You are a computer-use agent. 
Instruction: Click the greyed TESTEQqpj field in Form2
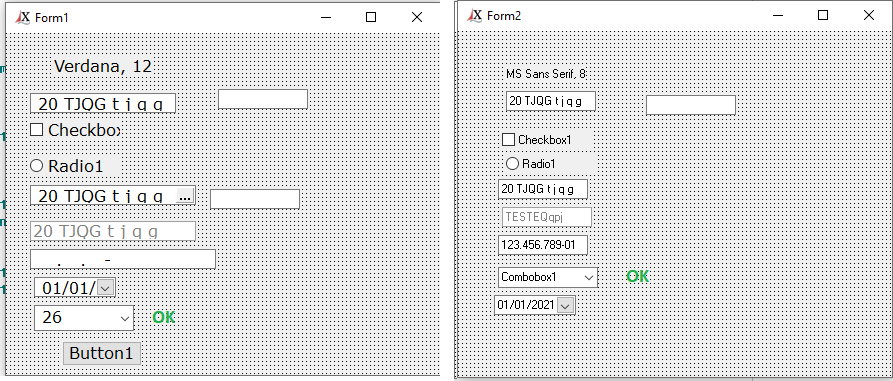click(547, 217)
